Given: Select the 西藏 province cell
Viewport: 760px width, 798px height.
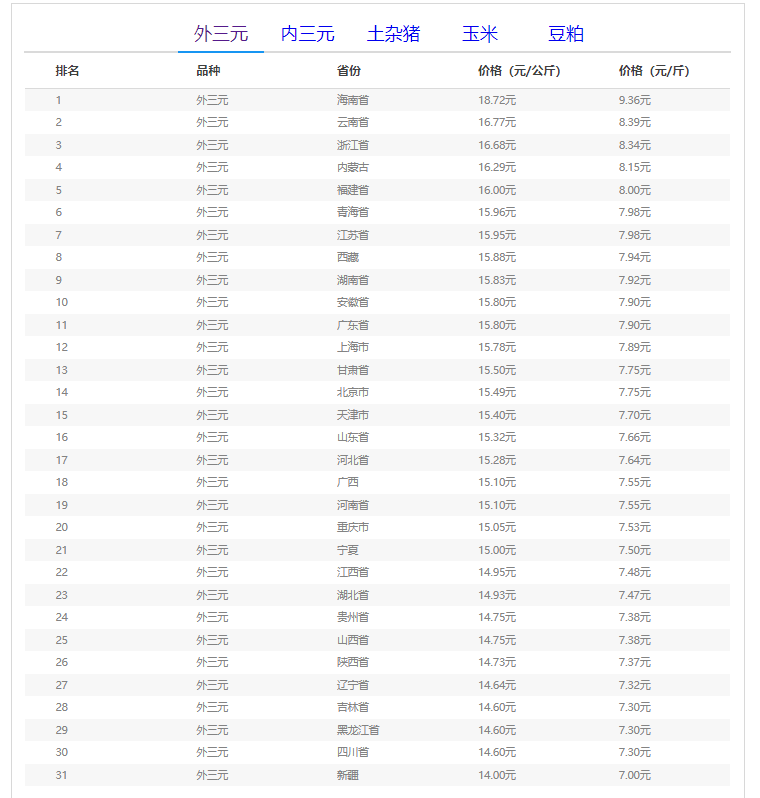Looking at the screenshot, I should point(348,258).
